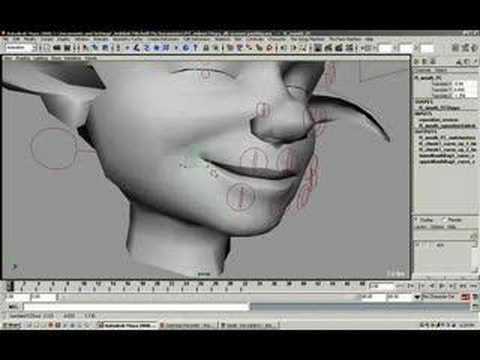Click the current time field next to timeline
480x360 pixels.
click(x=383, y=286)
